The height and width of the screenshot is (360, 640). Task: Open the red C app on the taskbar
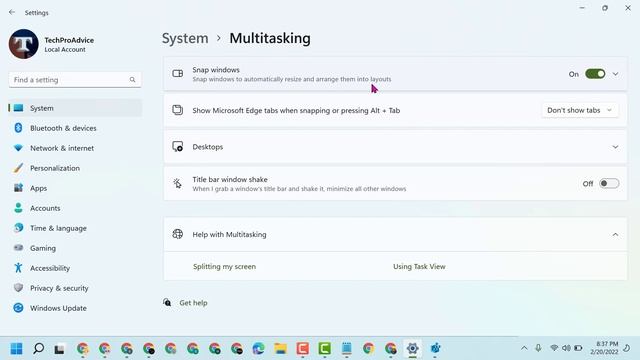click(x=302, y=349)
